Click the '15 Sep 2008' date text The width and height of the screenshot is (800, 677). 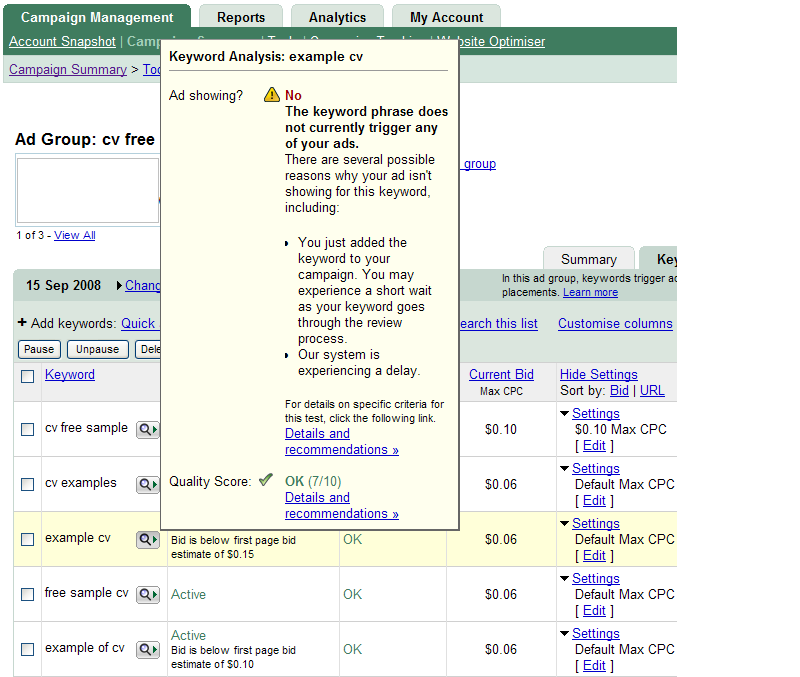point(64,285)
